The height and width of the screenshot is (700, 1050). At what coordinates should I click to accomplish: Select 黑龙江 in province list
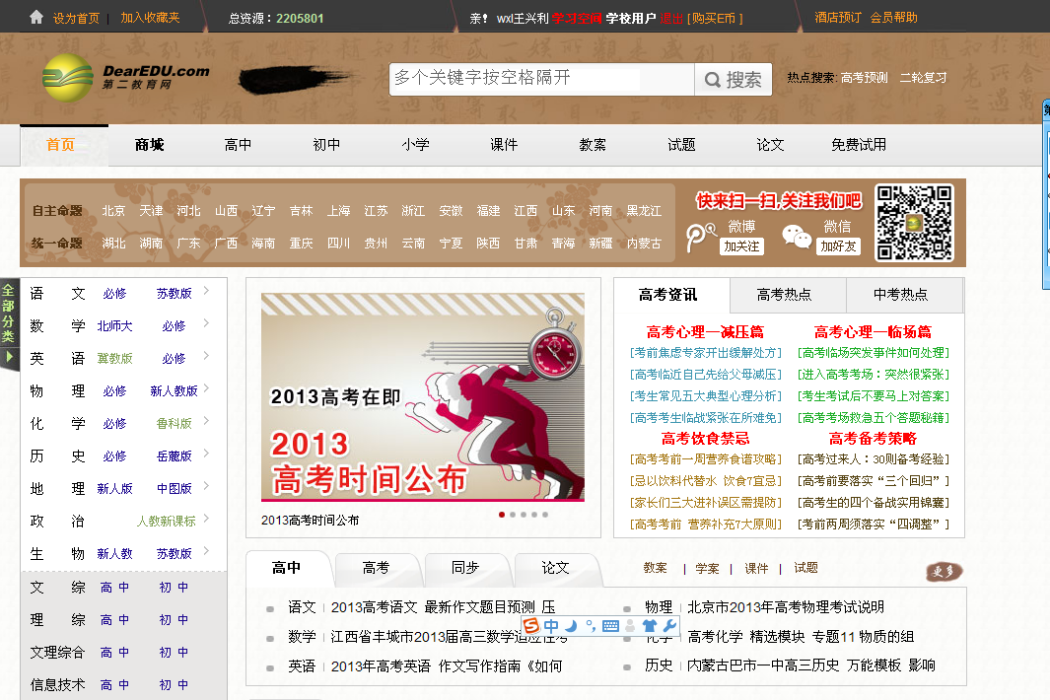[x=644, y=211]
